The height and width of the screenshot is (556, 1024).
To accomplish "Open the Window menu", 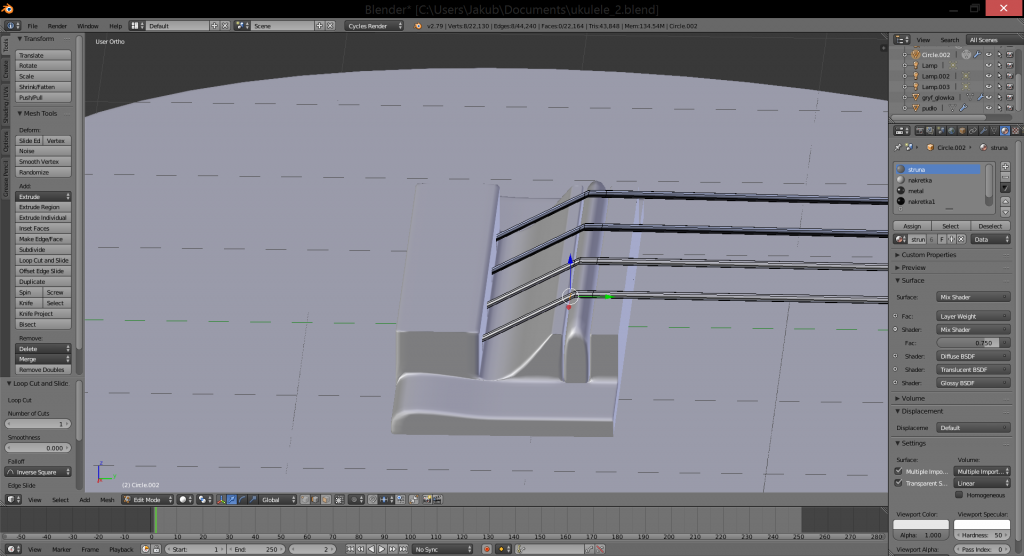I will point(88,26).
